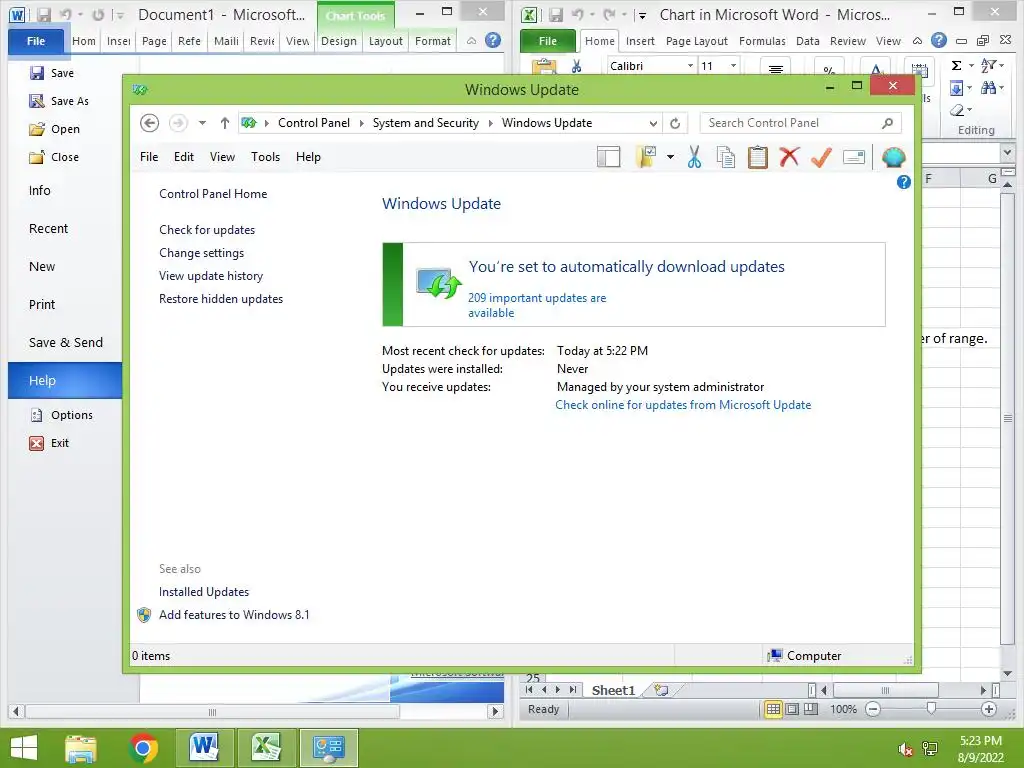Viewport: 1024px width, 768px height.
Task: Click Excel zoom in plus button
Action: 989,709
